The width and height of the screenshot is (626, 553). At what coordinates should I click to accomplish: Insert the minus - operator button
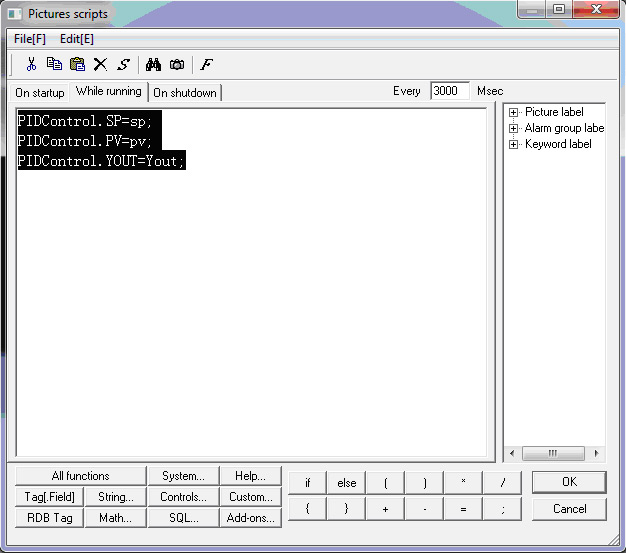pos(424,509)
